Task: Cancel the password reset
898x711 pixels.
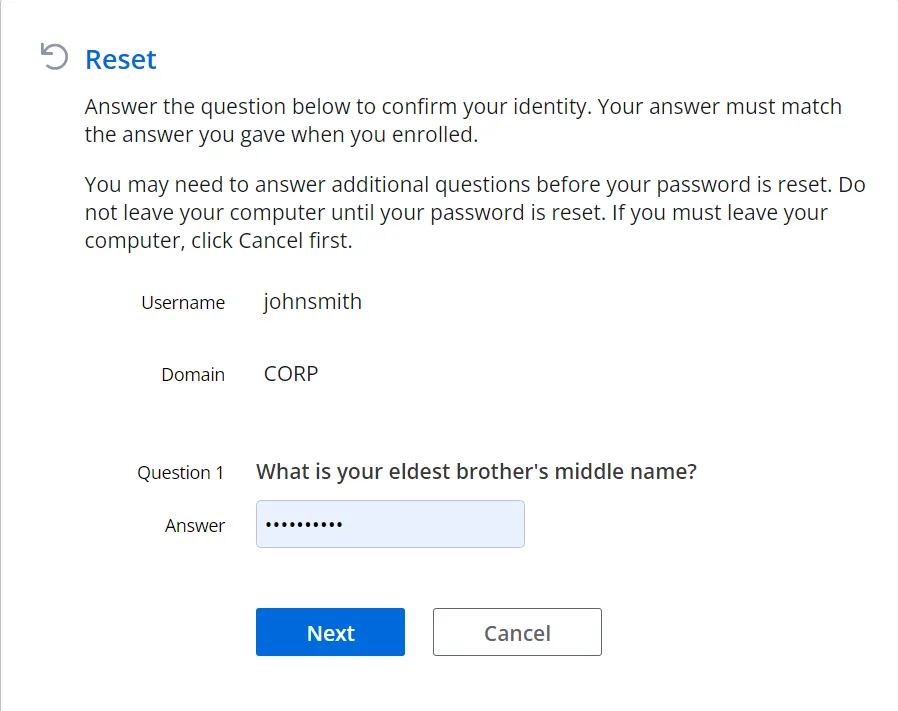Action: coord(517,632)
